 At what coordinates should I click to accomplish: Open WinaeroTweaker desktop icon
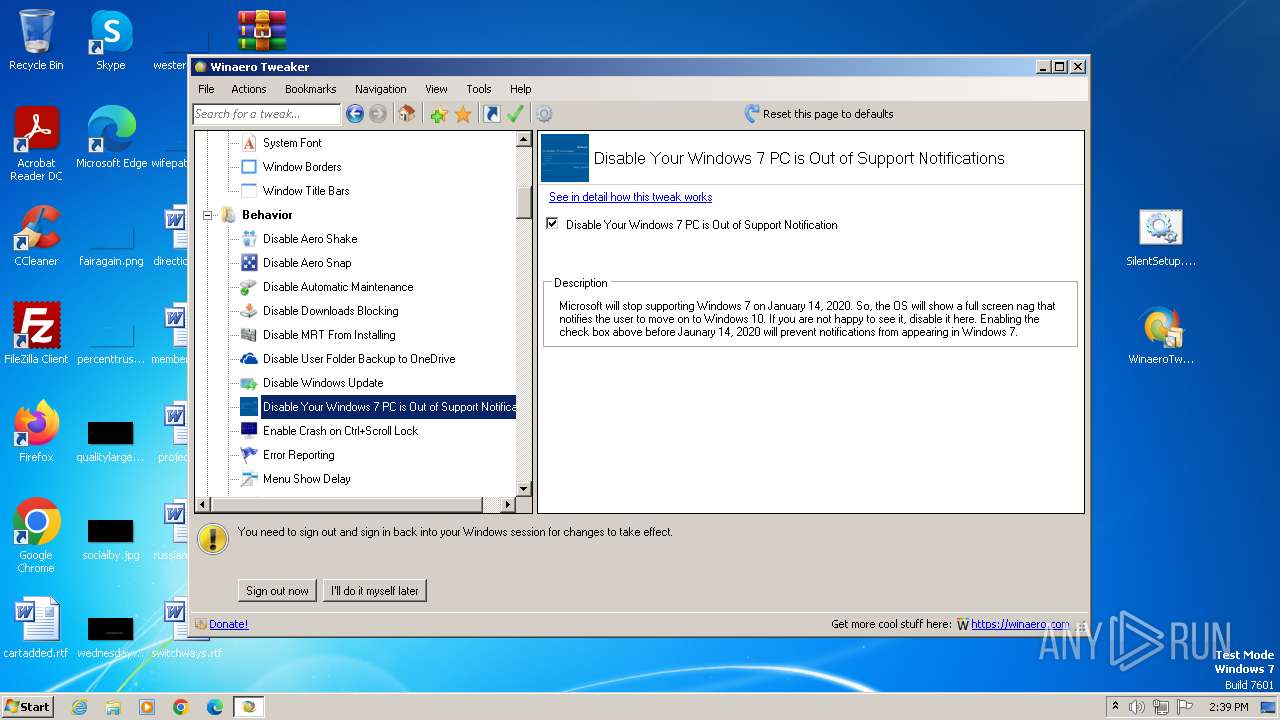(1160, 335)
